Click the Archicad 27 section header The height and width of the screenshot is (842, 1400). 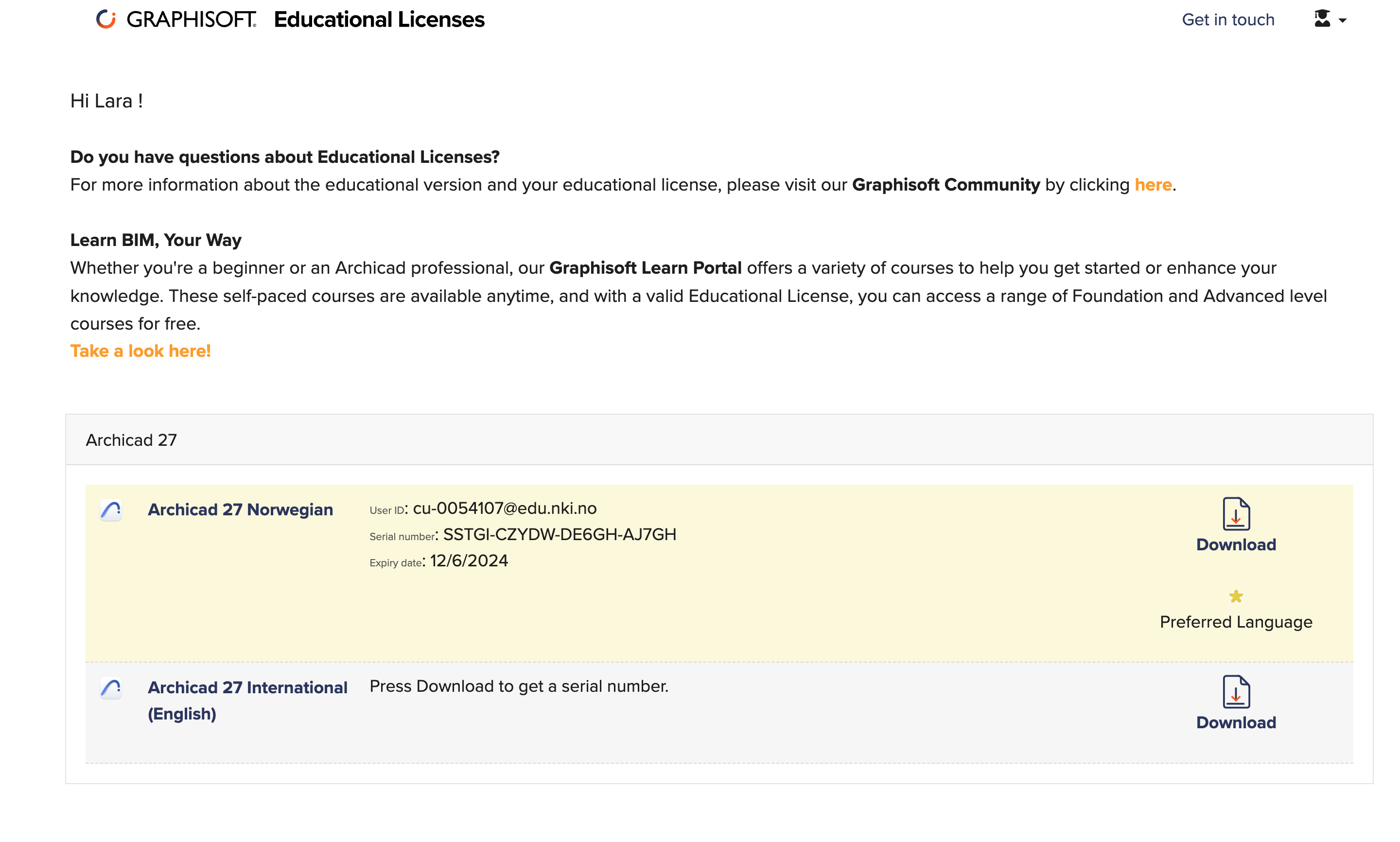[x=131, y=440]
